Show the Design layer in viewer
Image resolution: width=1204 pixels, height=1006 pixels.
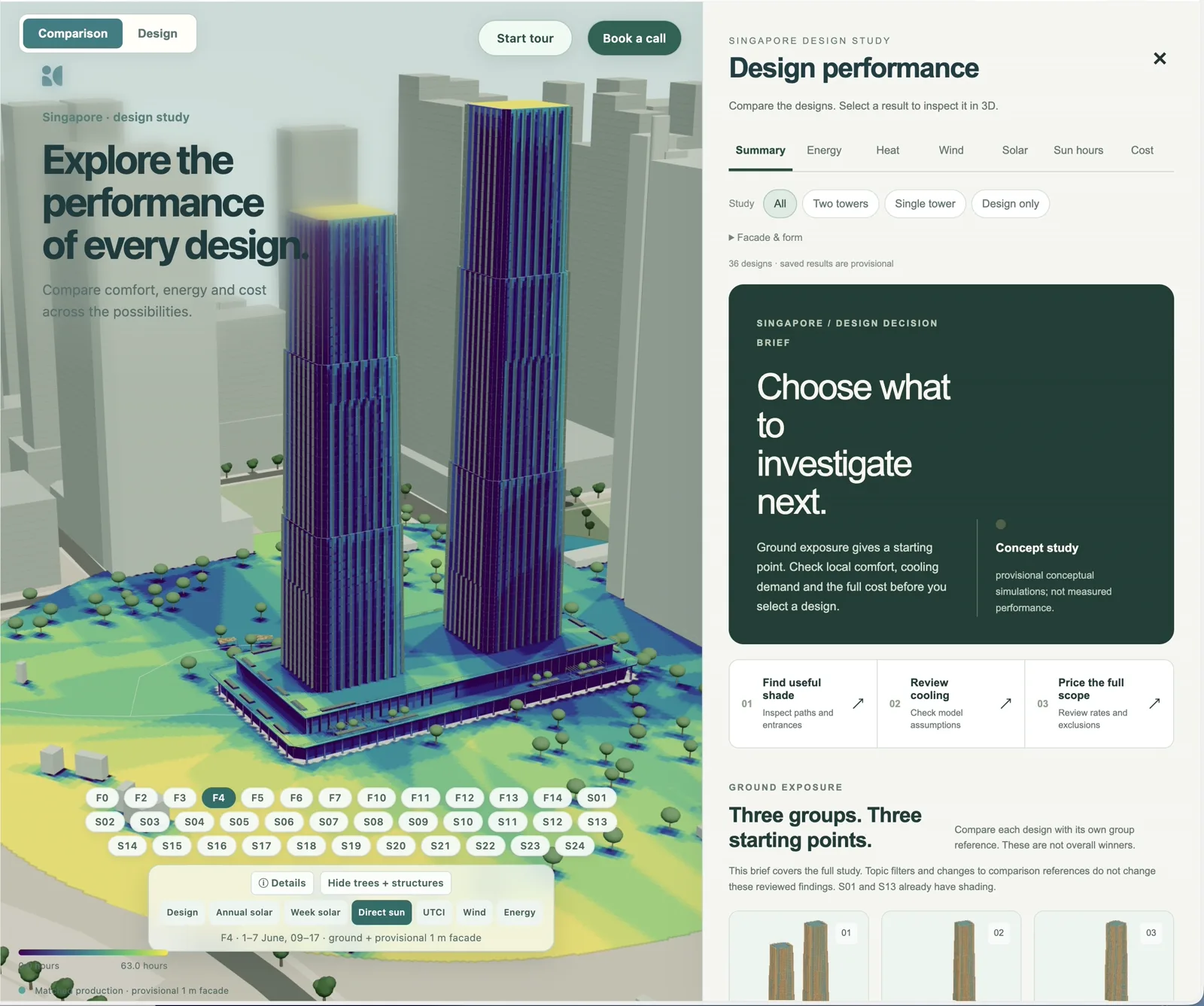tap(182, 912)
